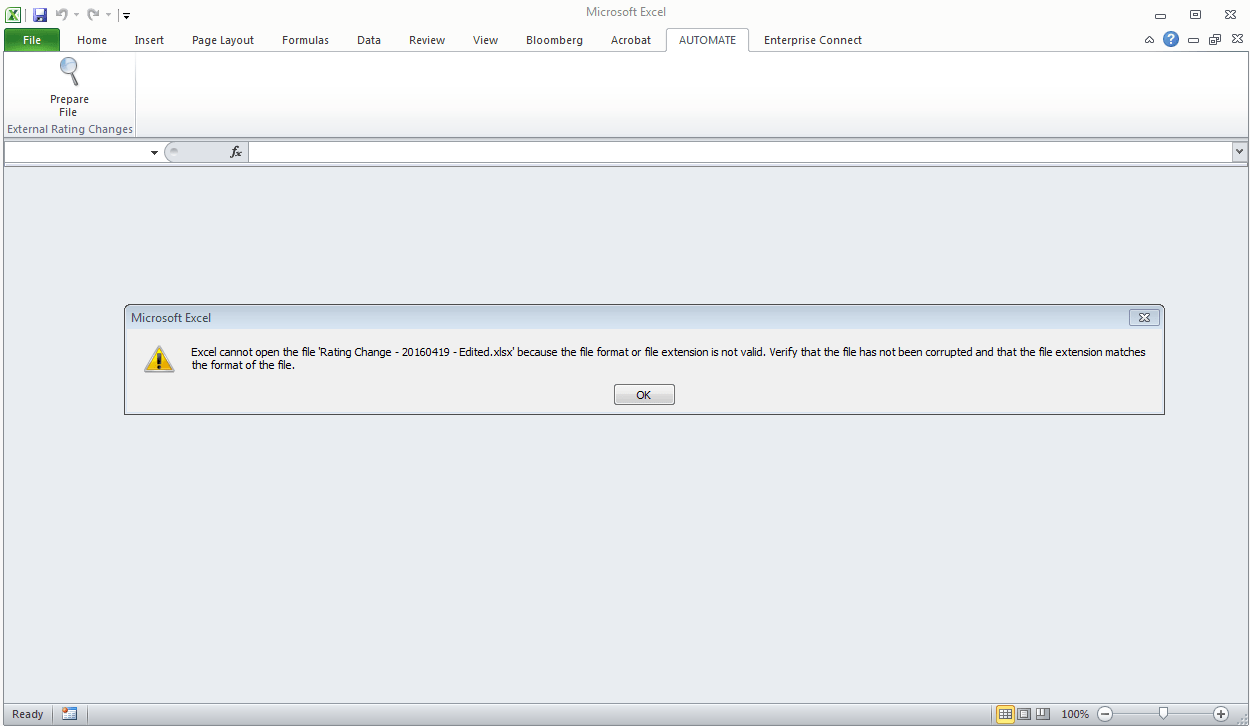Switch to Page Layout view in the status bar
Viewport: 1250px width, 726px height.
click(x=1024, y=714)
